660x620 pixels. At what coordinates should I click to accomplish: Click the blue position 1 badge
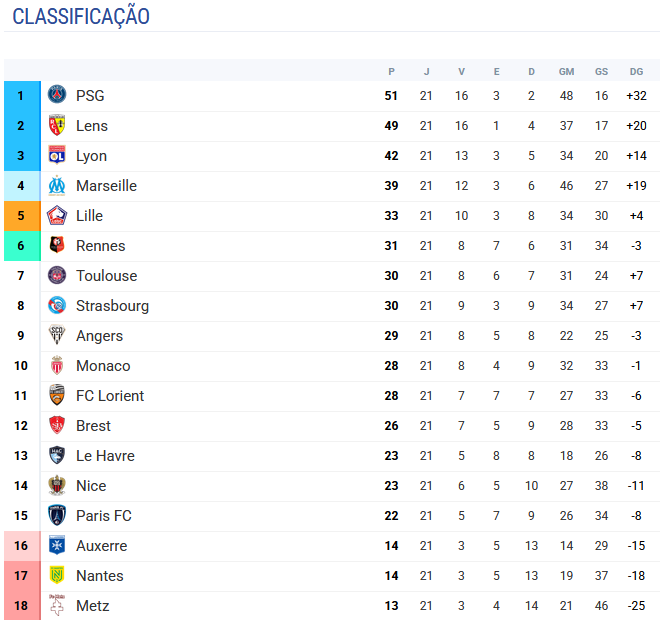[x=20, y=96]
